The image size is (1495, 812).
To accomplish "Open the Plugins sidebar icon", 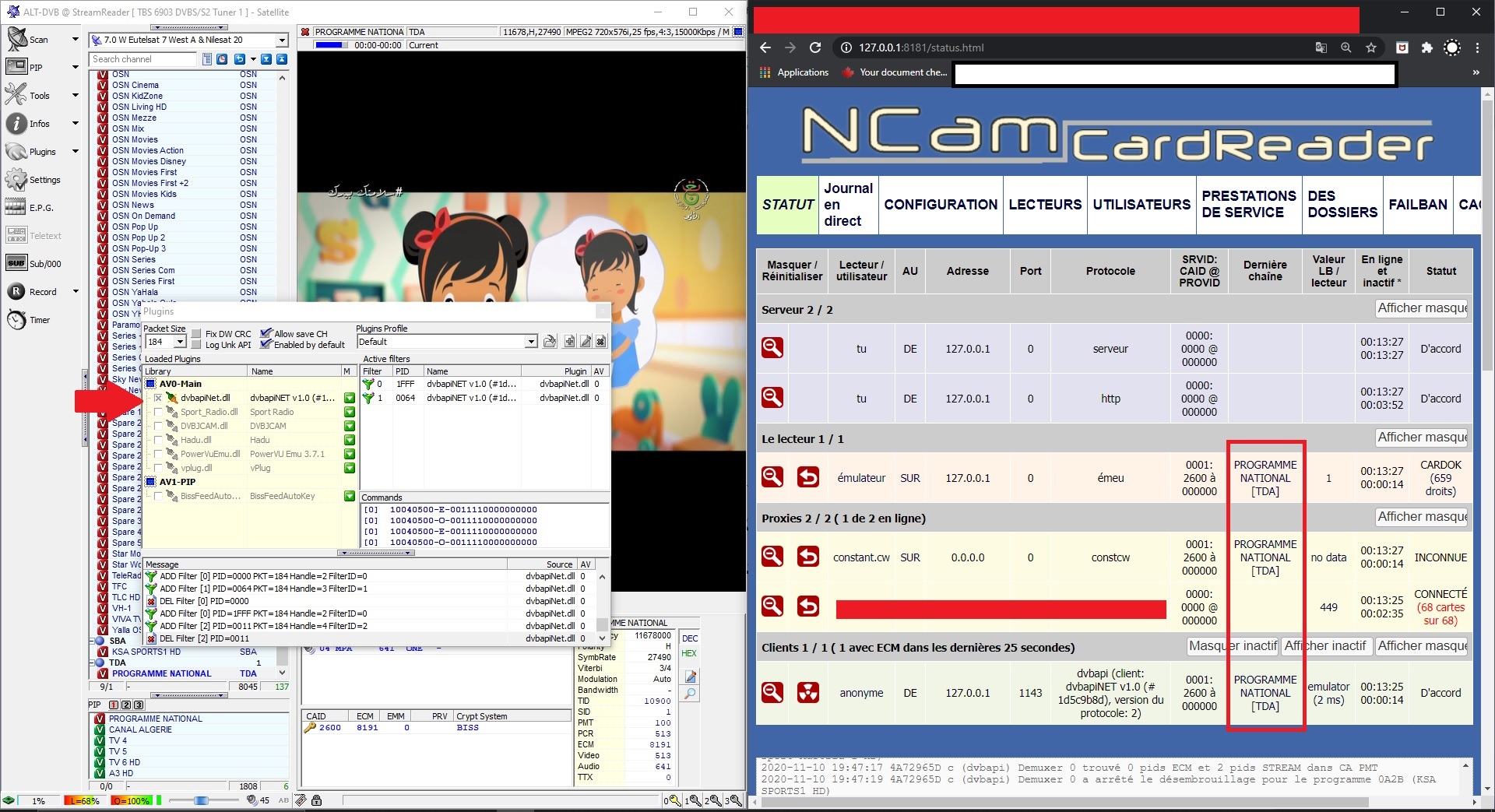I will (x=16, y=151).
